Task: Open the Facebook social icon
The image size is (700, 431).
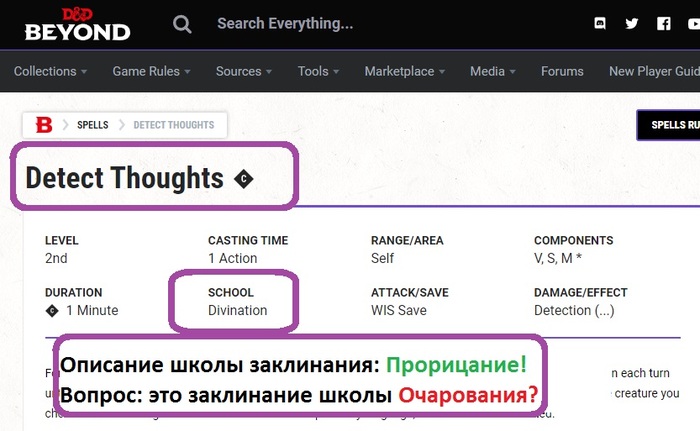Action: coord(663,24)
